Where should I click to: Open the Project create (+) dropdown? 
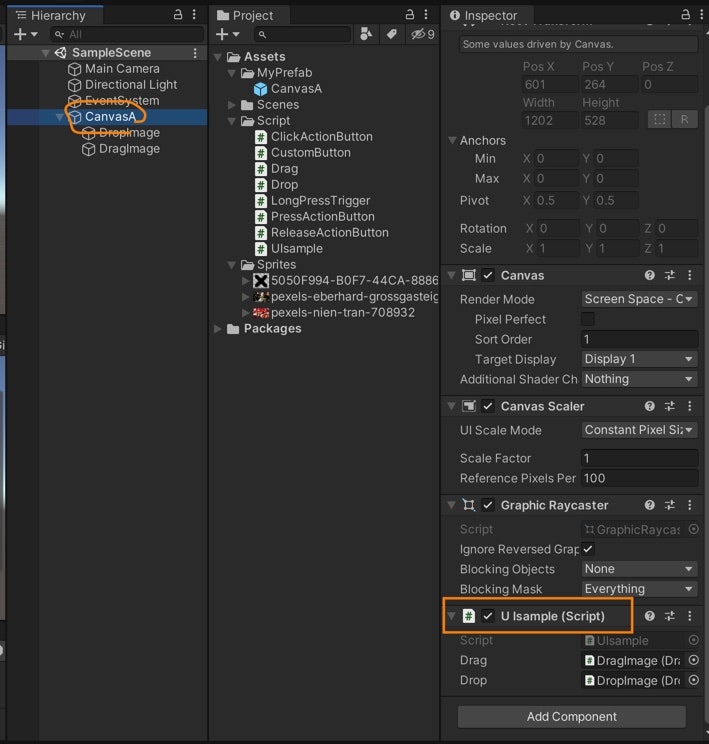[x=227, y=34]
